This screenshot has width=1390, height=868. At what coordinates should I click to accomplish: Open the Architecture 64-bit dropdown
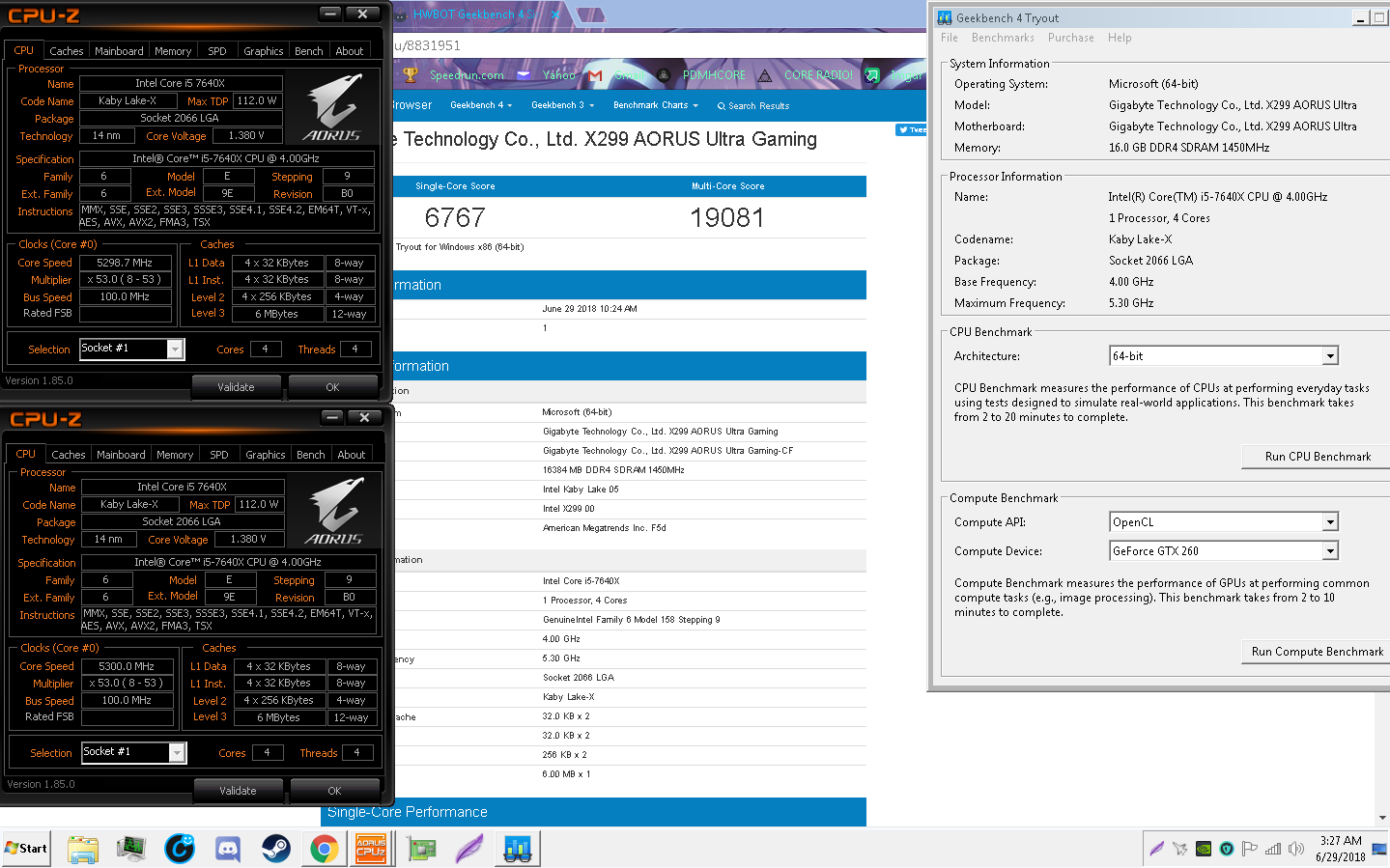tap(1330, 356)
